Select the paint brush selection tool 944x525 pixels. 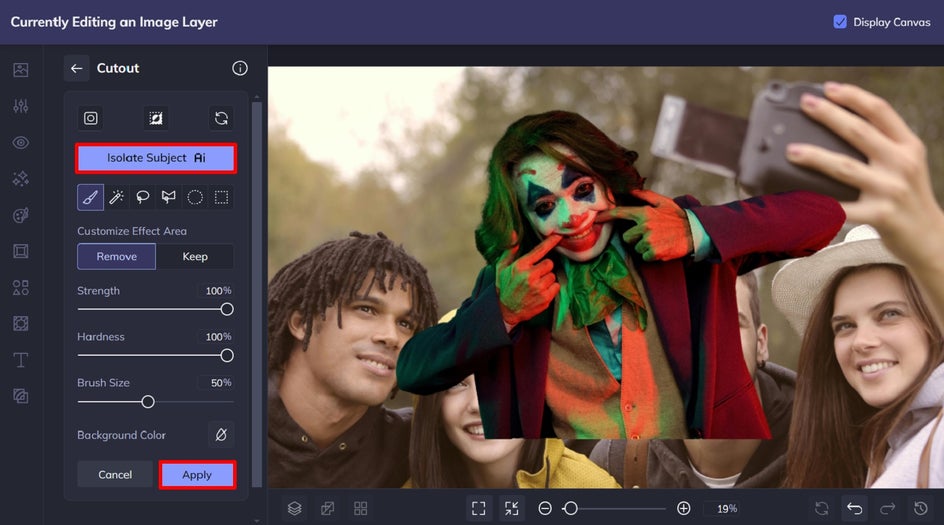coord(90,197)
